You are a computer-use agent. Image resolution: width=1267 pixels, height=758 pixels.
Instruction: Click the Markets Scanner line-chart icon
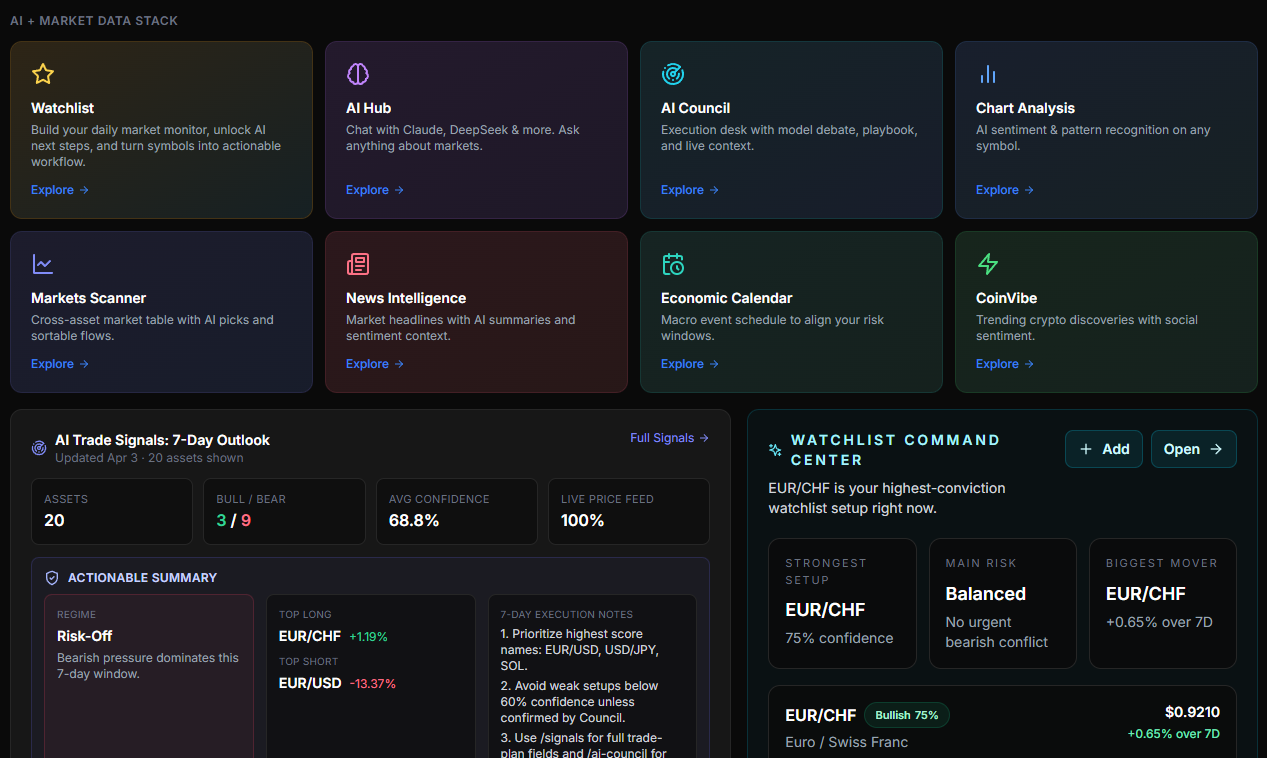pos(43,264)
